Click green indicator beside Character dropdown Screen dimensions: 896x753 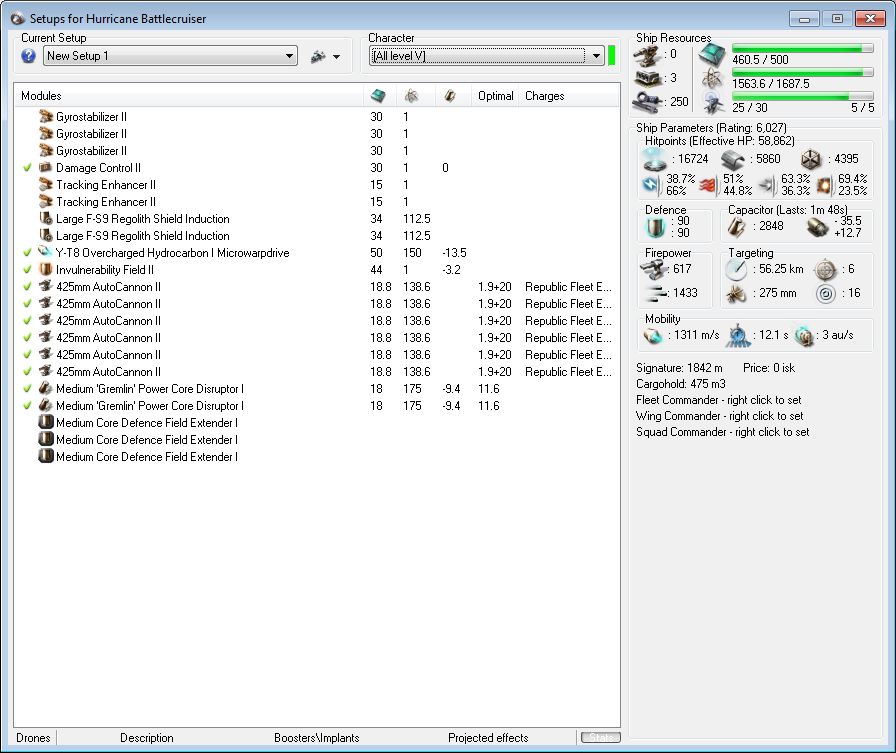pyautogui.click(x=611, y=55)
